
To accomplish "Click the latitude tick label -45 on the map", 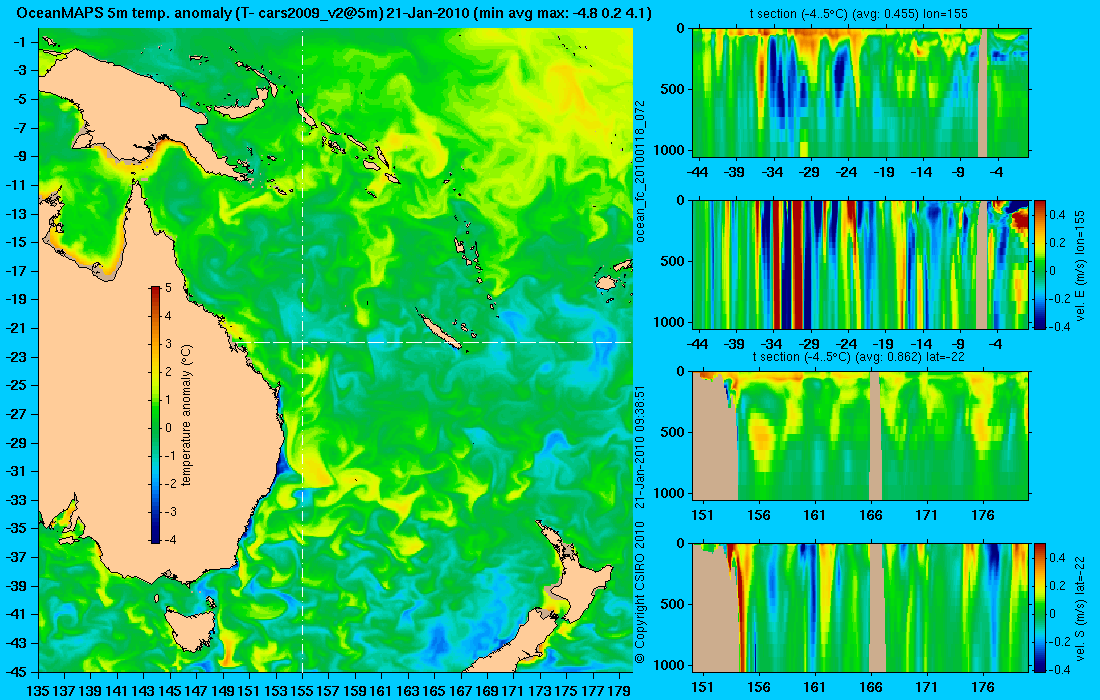I will [x=15, y=671].
